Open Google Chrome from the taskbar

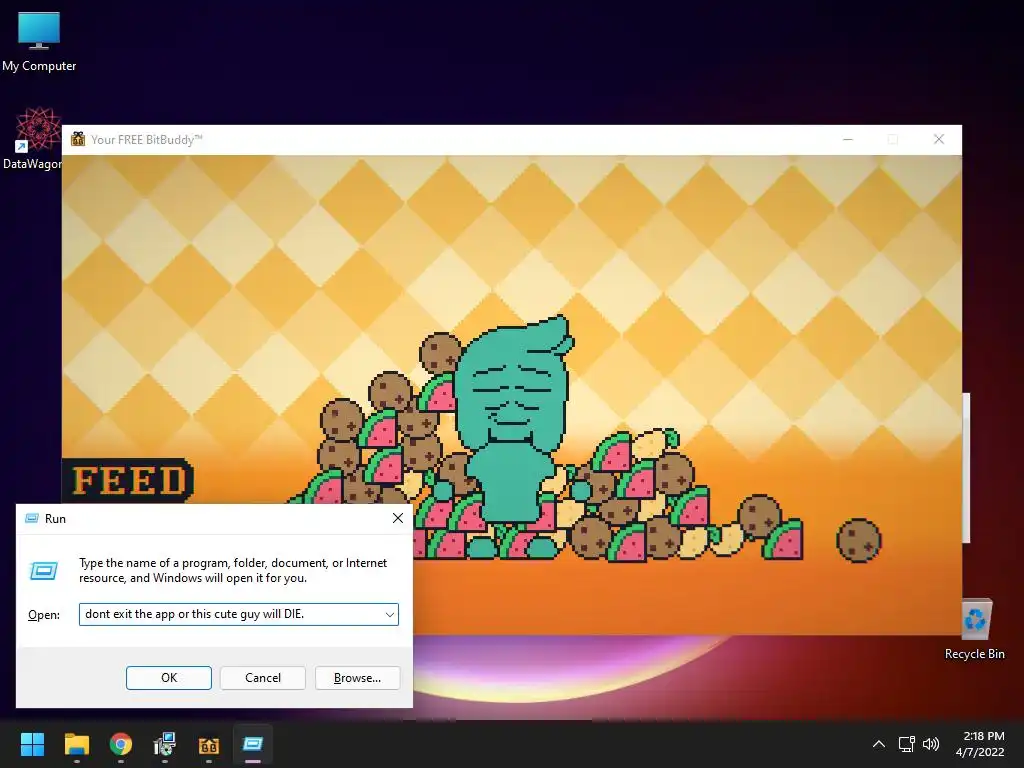[x=121, y=744]
